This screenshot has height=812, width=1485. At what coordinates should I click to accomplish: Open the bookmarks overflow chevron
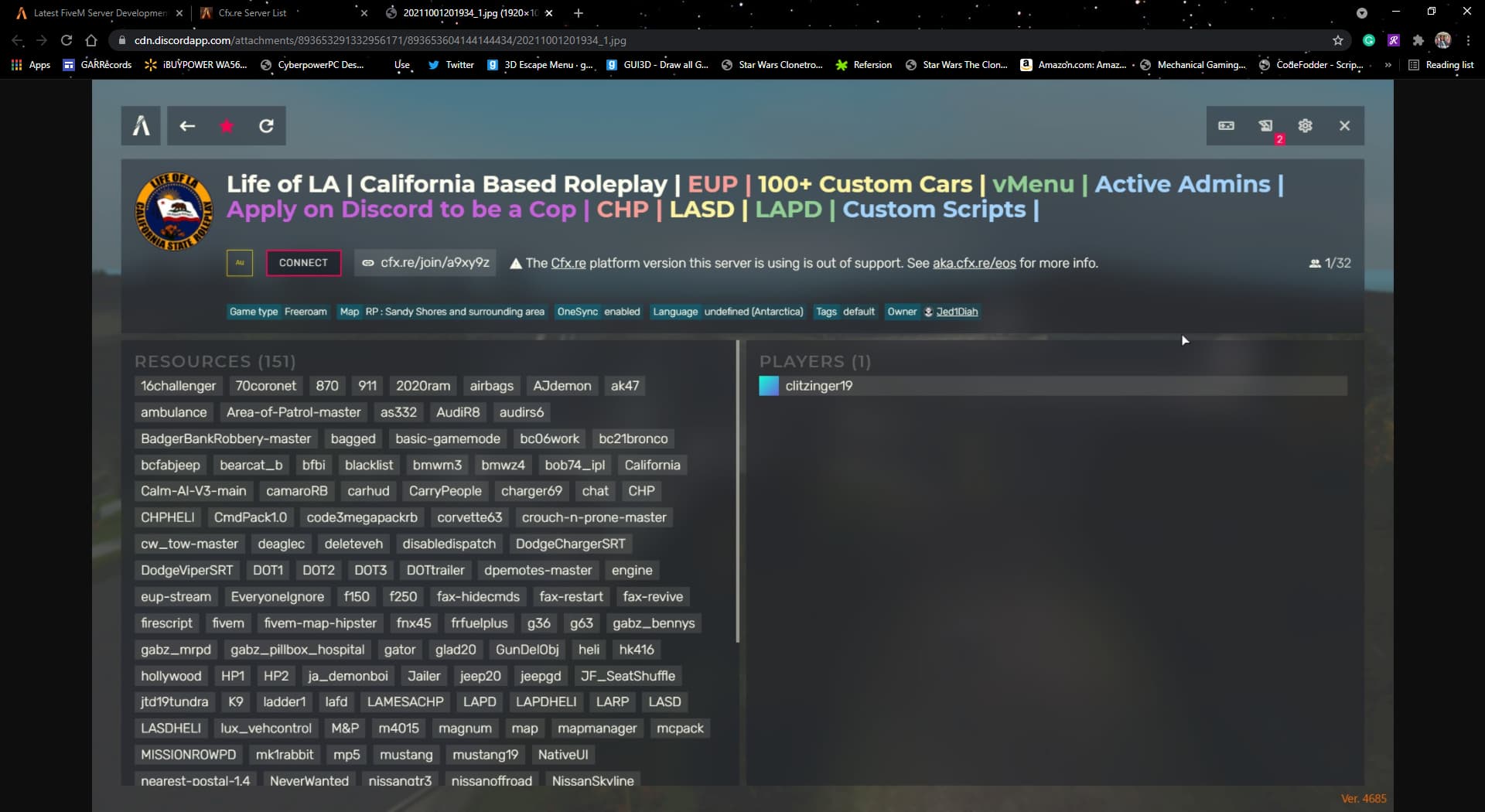click(x=1388, y=65)
